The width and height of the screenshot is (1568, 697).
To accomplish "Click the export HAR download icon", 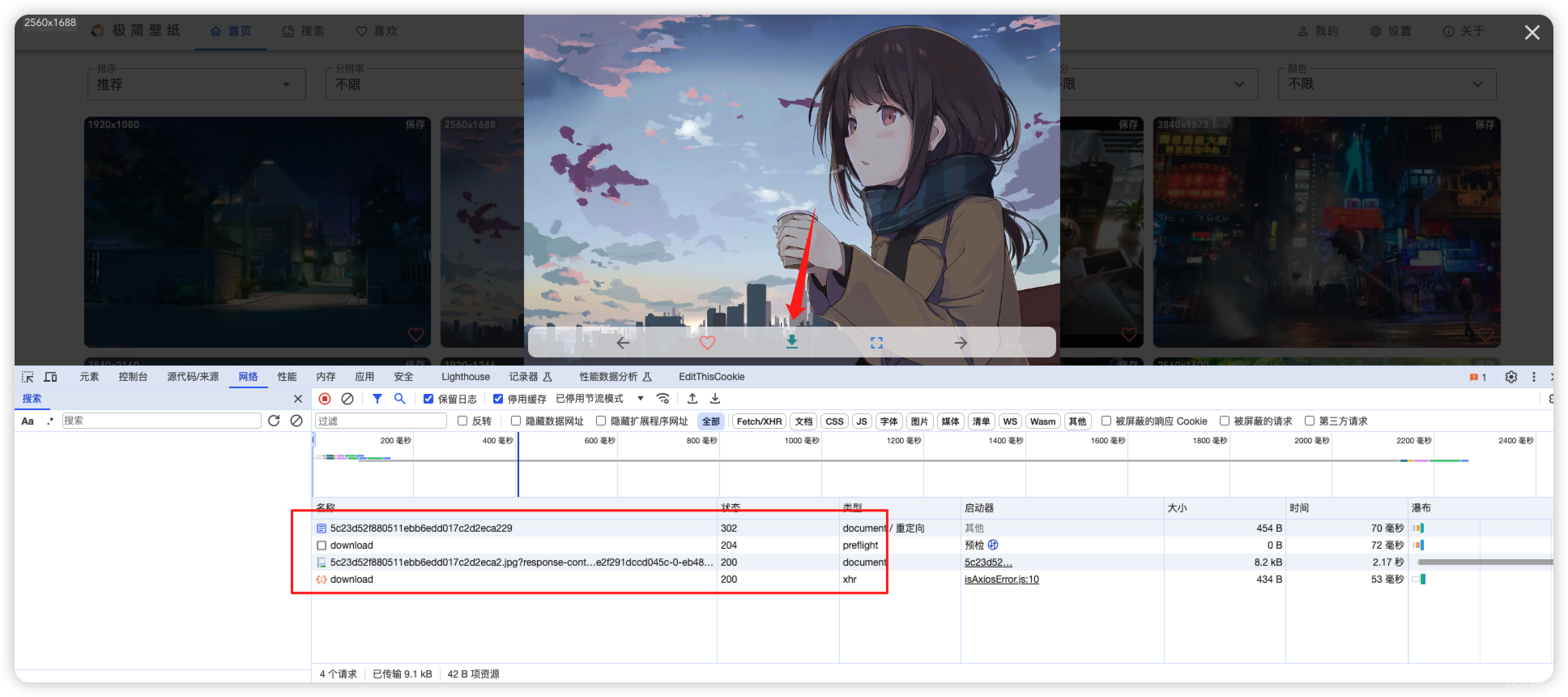I will 715,399.
